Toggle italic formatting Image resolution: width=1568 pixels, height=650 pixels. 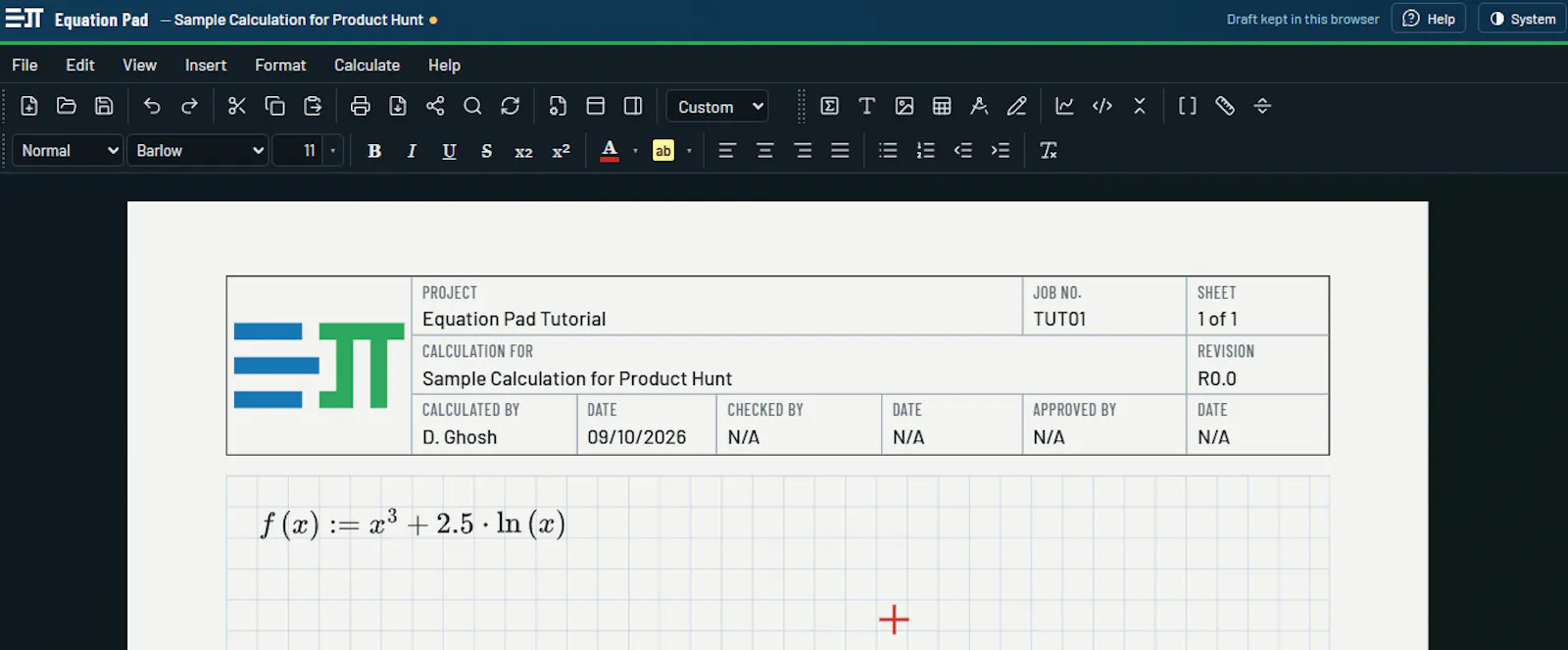[x=412, y=150]
